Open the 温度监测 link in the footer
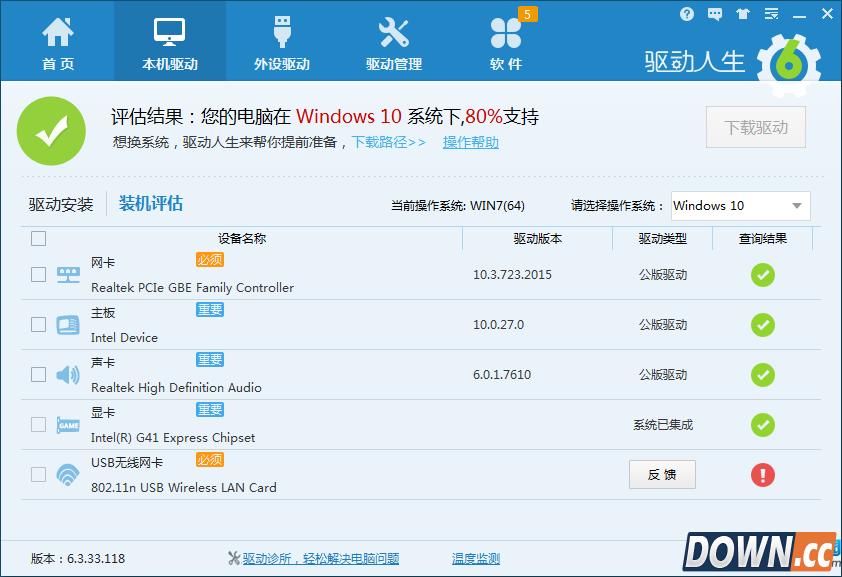Image resolution: width=842 pixels, height=577 pixels. [476, 559]
